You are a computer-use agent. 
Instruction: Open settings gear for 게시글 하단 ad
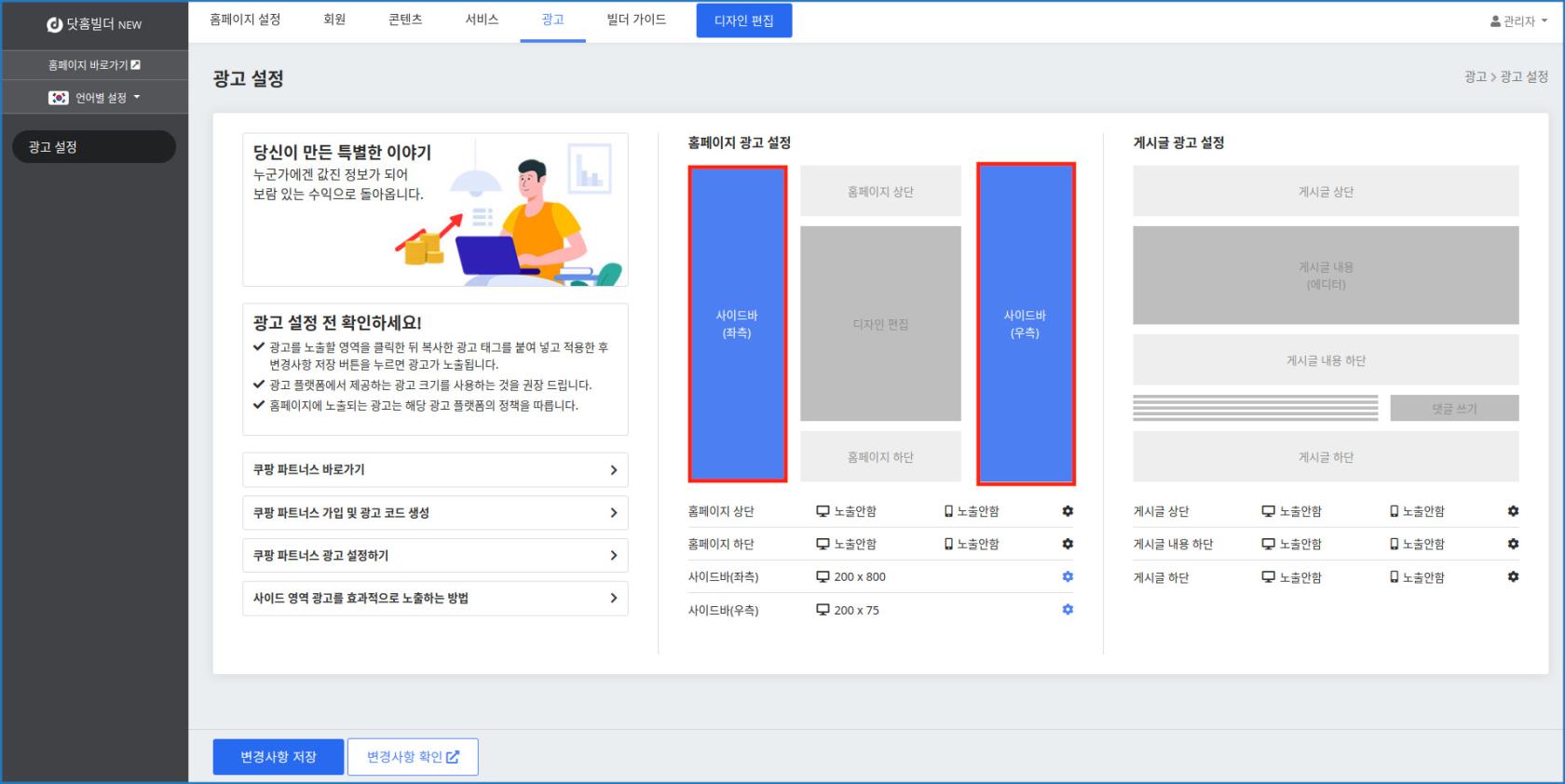pyautogui.click(x=1513, y=577)
